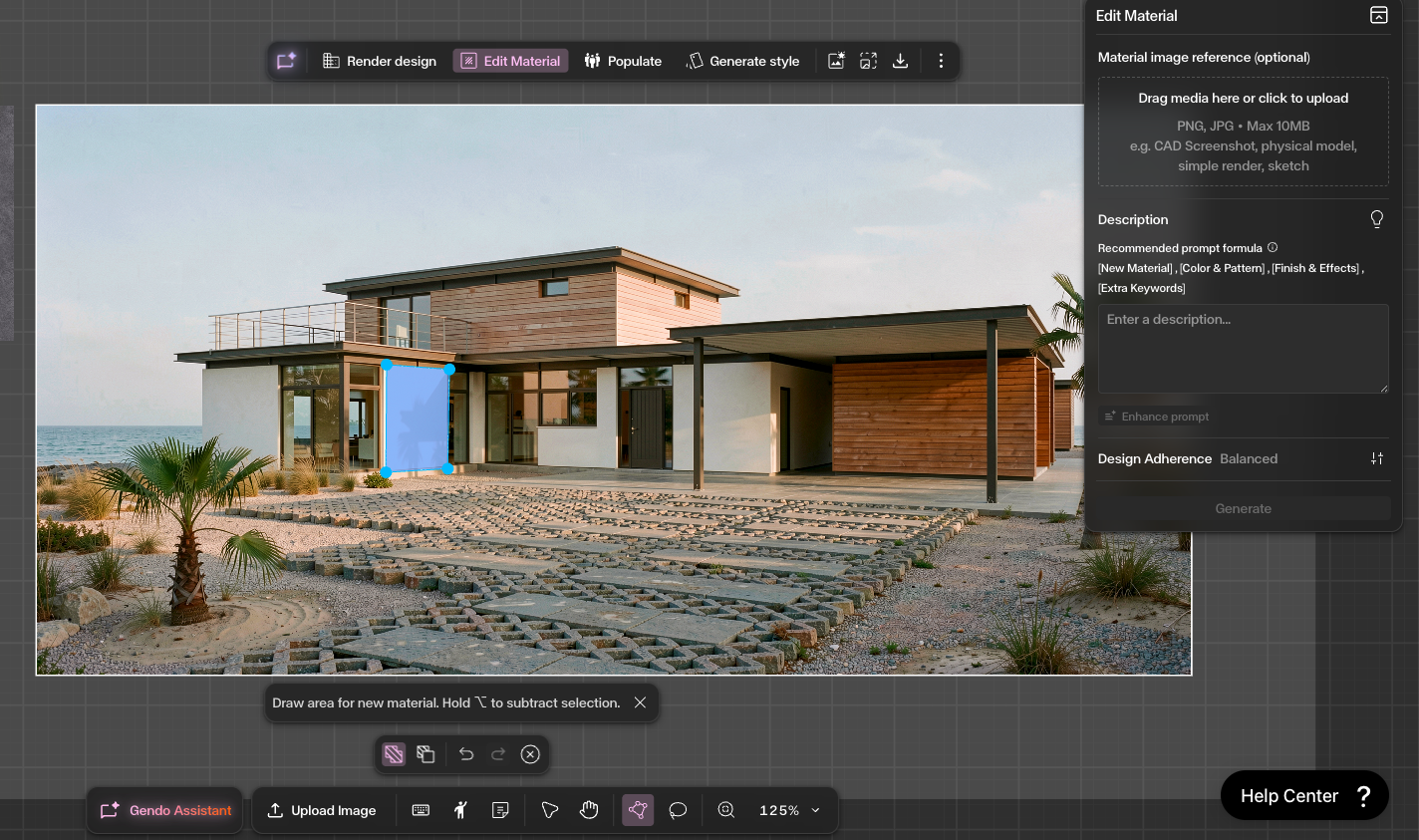Screen dimensions: 1419x840
Task: Switch to the subtract selection mode icon
Action: 426,754
